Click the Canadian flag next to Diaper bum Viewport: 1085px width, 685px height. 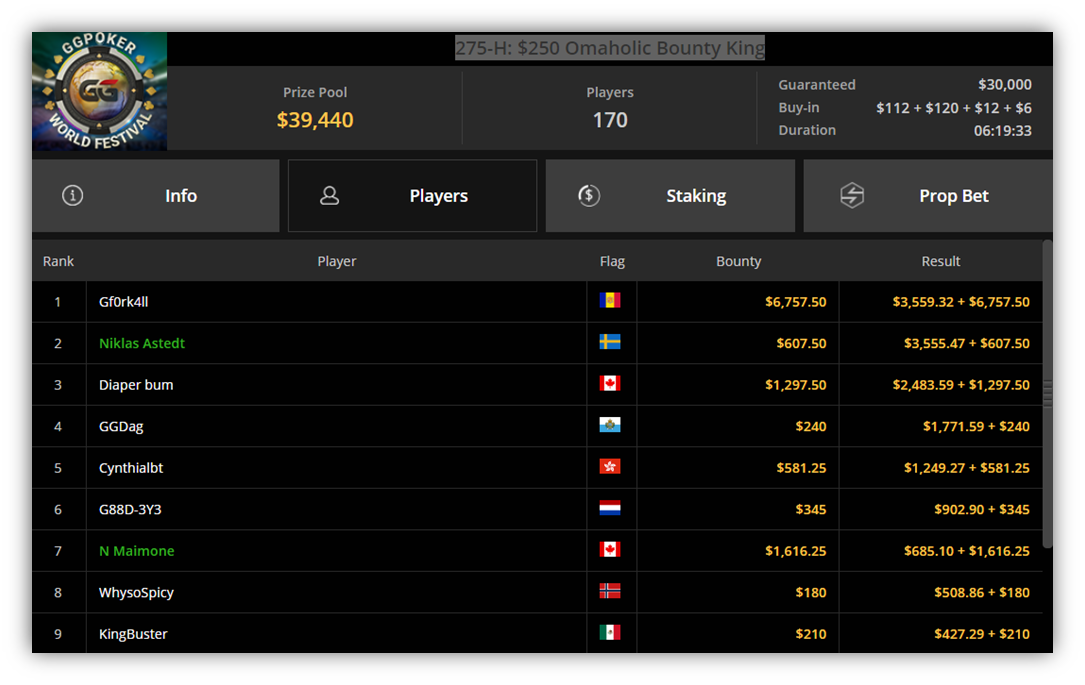click(x=610, y=383)
